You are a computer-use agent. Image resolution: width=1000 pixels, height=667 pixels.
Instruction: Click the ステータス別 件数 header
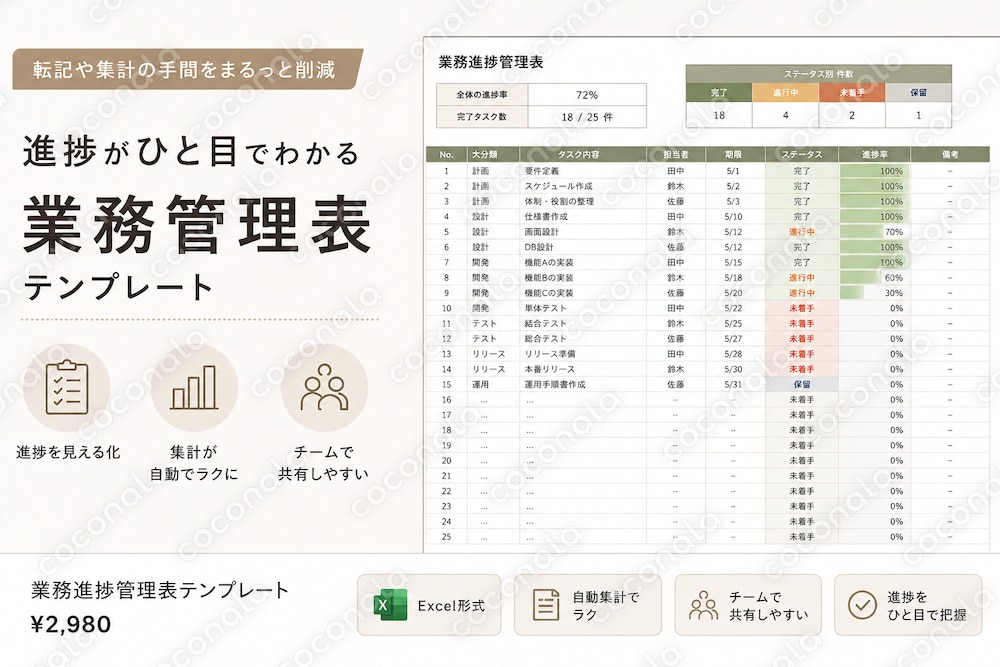tap(819, 74)
